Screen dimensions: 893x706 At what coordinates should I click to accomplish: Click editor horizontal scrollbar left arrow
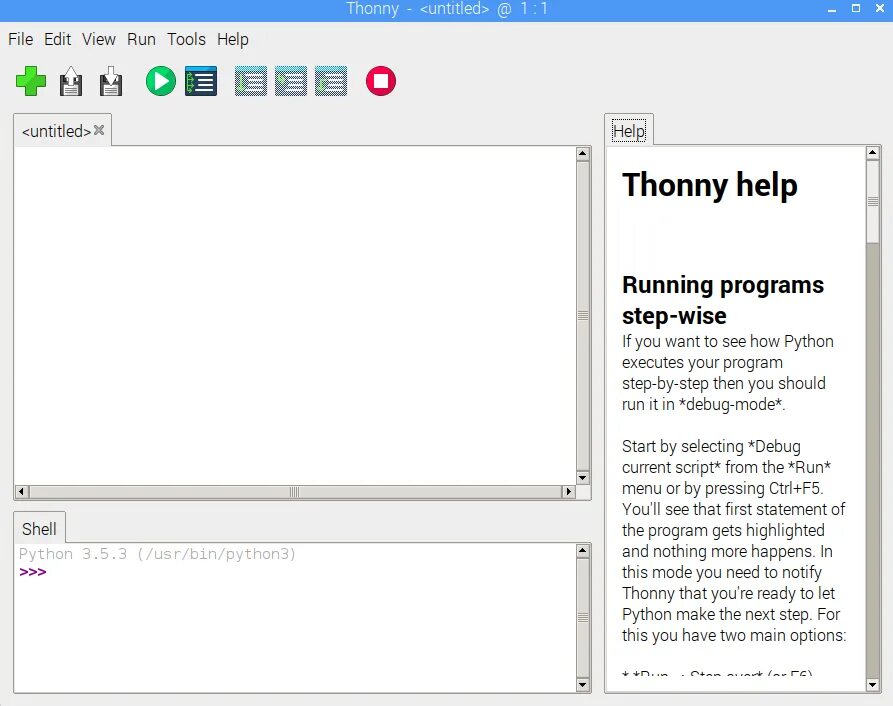coord(21,492)
